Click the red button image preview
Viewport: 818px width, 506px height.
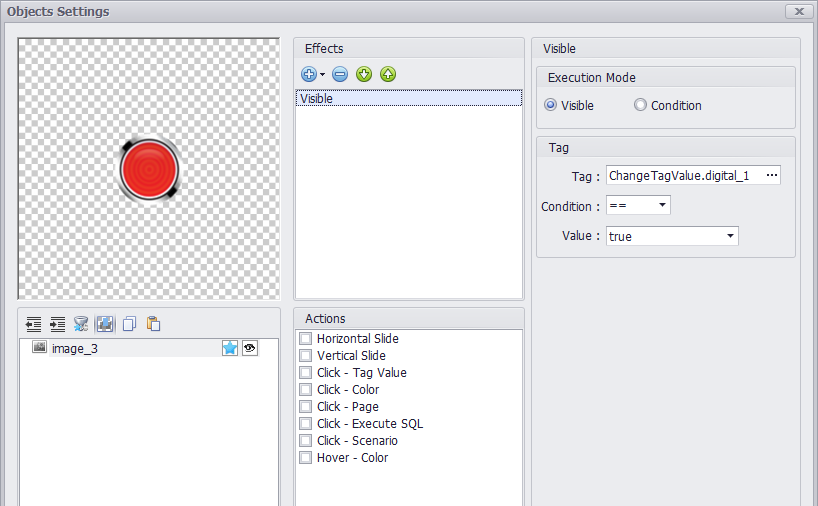click(149, 170)
